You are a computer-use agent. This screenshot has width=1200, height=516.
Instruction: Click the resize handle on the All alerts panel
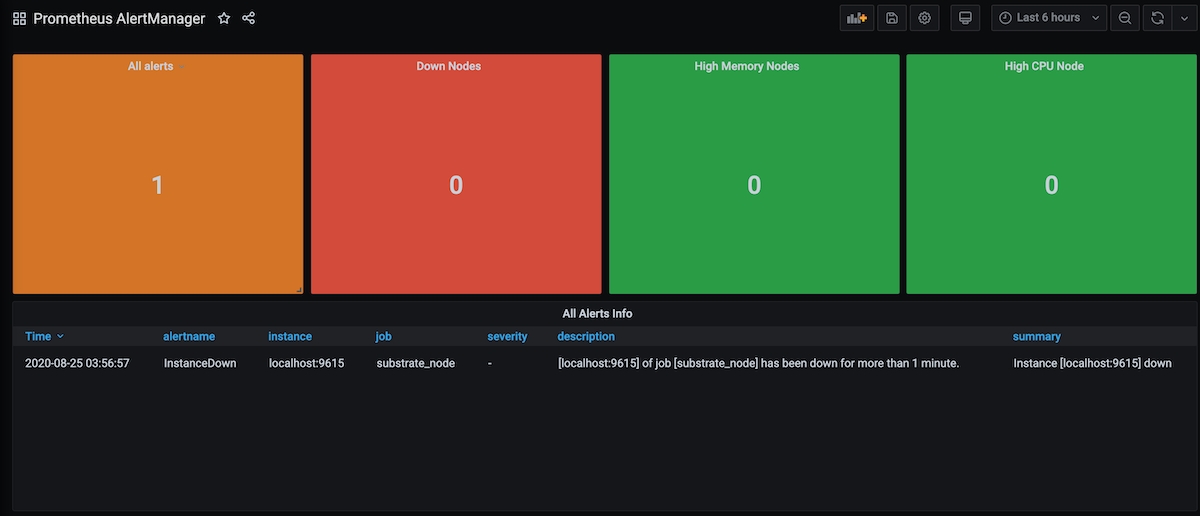pyautogui.click(x=298, y=290)
